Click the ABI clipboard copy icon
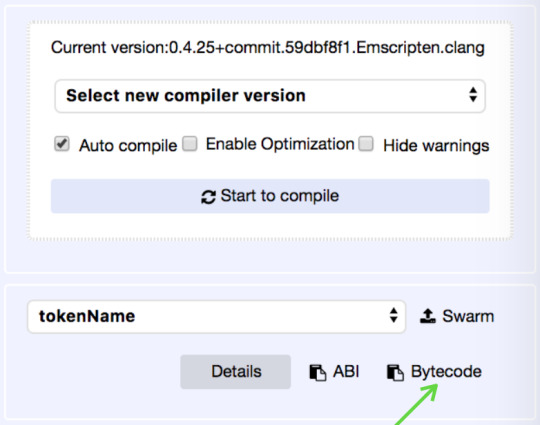540x425 pixels. click(x=318, y=373)
